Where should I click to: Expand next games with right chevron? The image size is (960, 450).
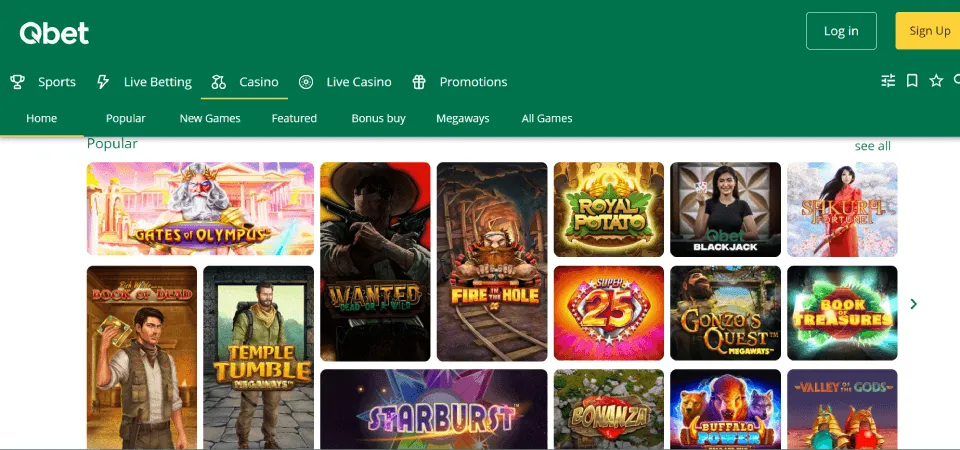coord(913,304)
